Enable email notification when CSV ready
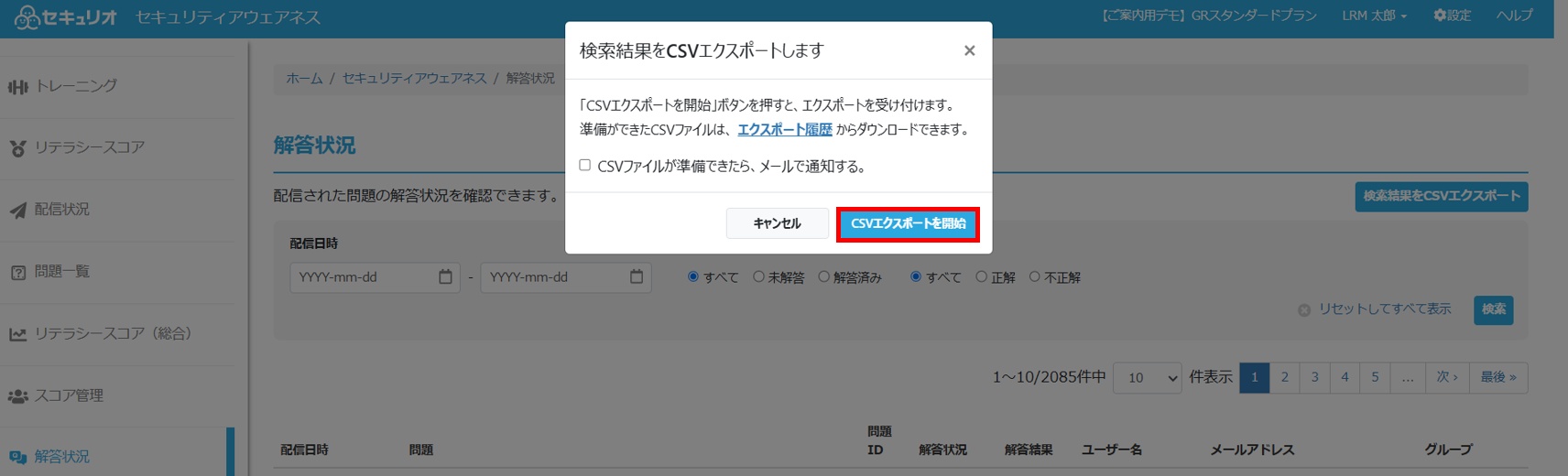 coord(584,165)
